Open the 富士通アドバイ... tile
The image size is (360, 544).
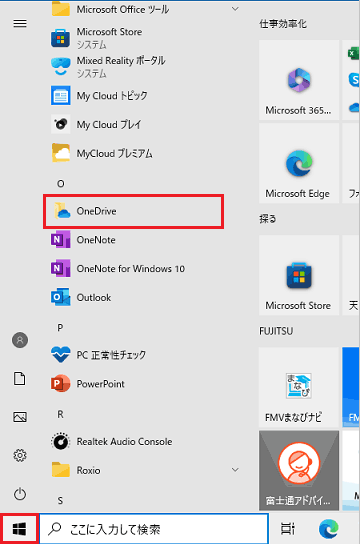pos(299,470)
